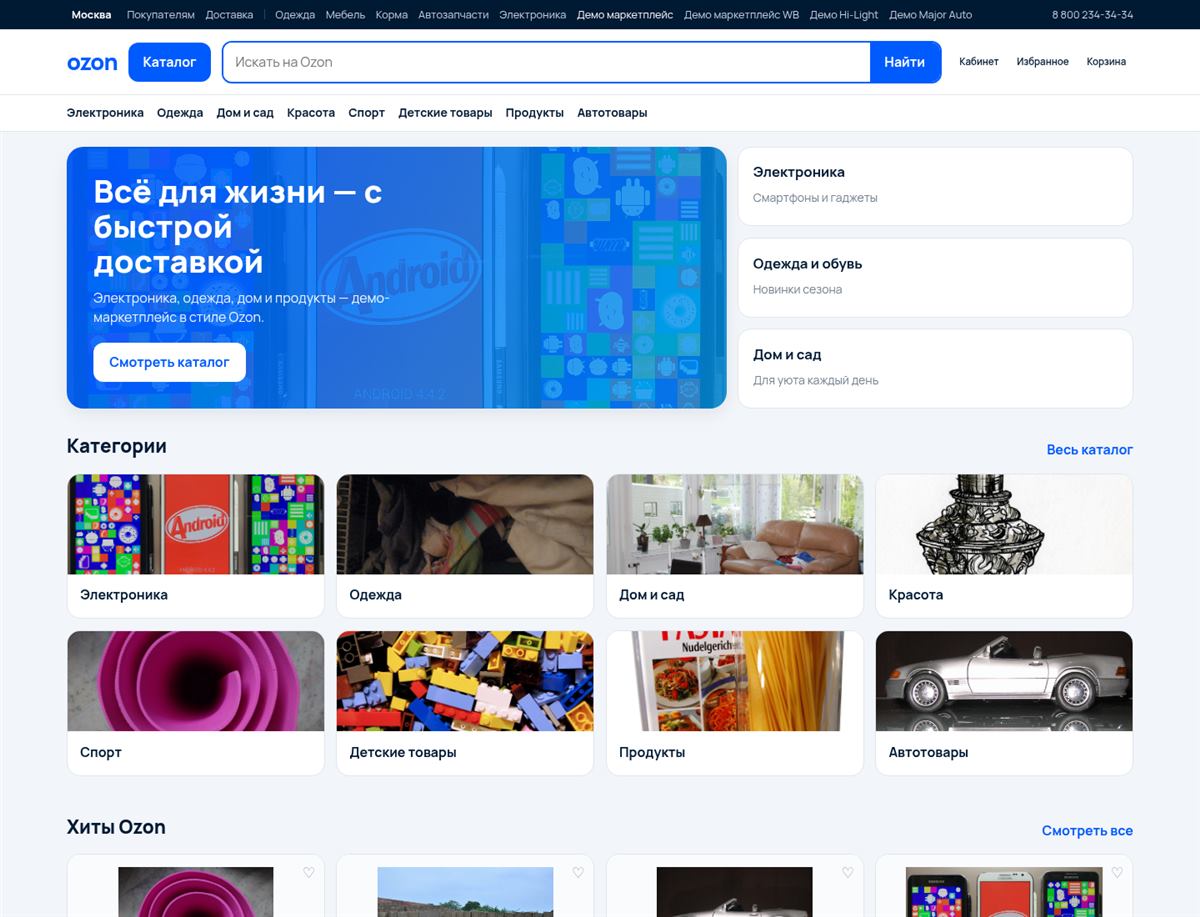
Task: Select Красота in the navigation bar
Action: pyautogui.click(x=311, y=113)
